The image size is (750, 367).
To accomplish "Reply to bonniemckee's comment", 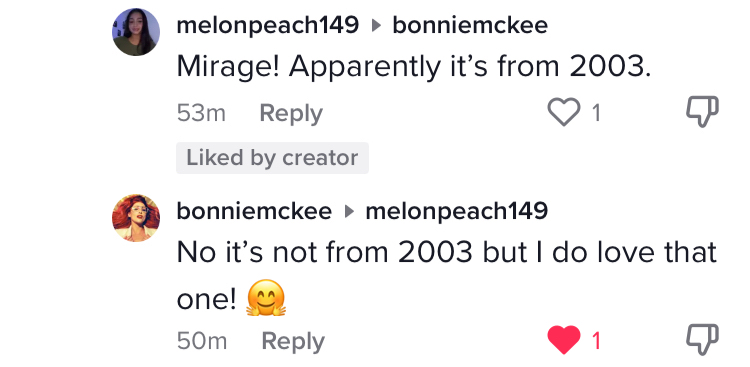I will [x=293, y=342].
